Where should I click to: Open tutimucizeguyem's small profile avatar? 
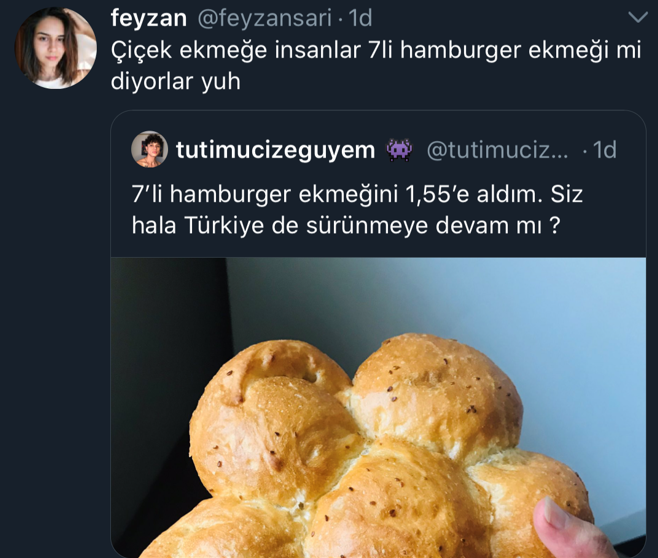click(x=149, y=149)
